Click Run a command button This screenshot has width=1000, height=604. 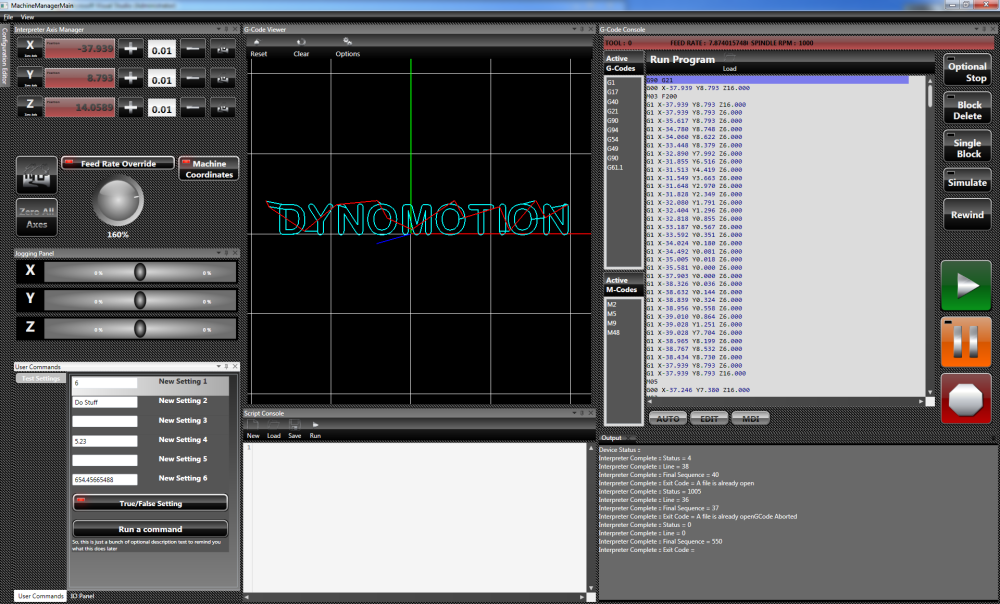coord(151,529)
